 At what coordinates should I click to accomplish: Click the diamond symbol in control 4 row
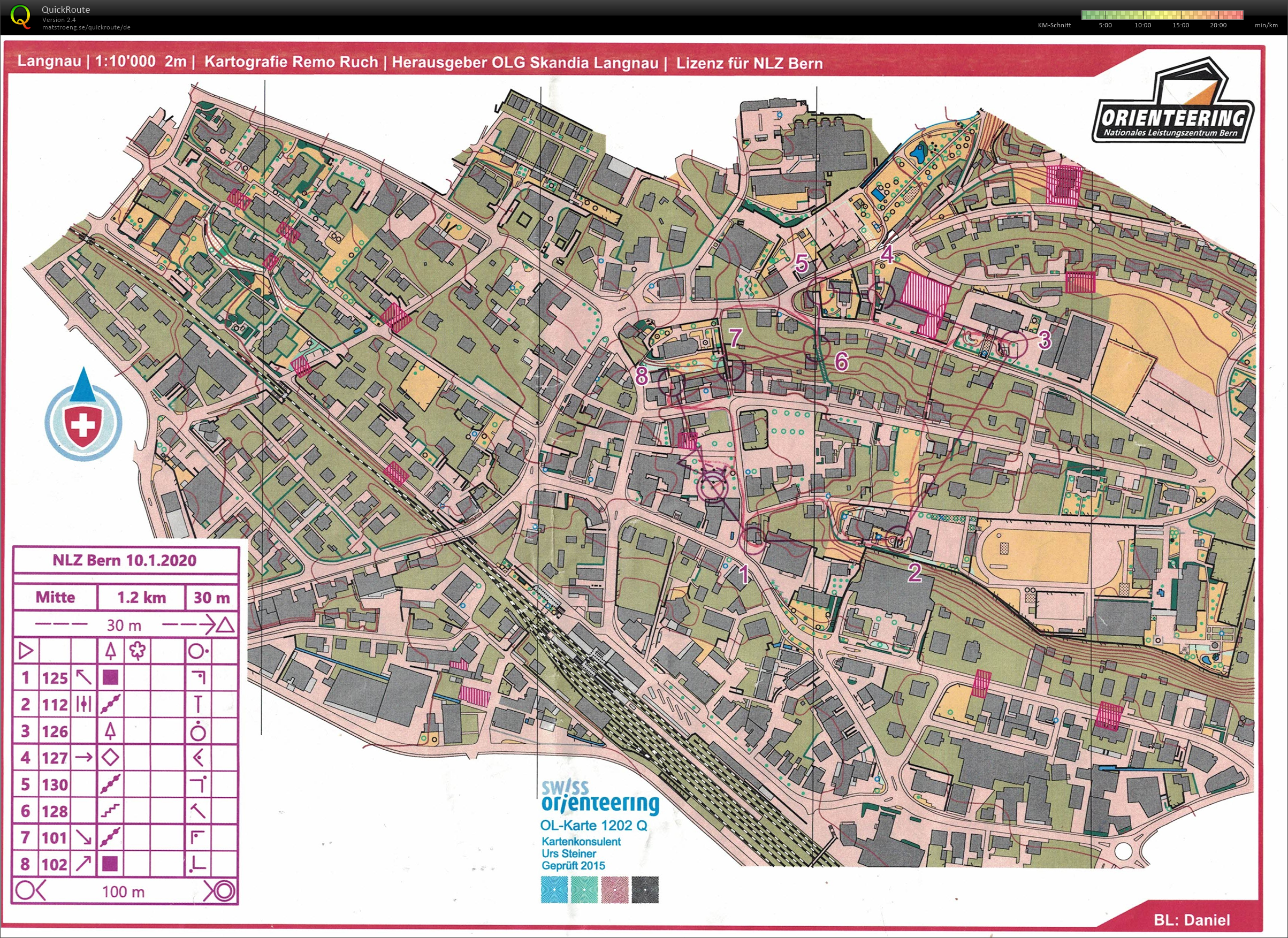110,758
